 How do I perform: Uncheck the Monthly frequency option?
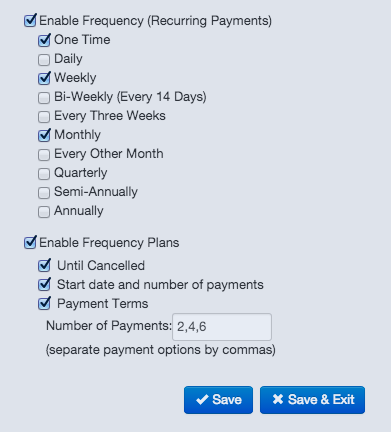coord(44,135)
